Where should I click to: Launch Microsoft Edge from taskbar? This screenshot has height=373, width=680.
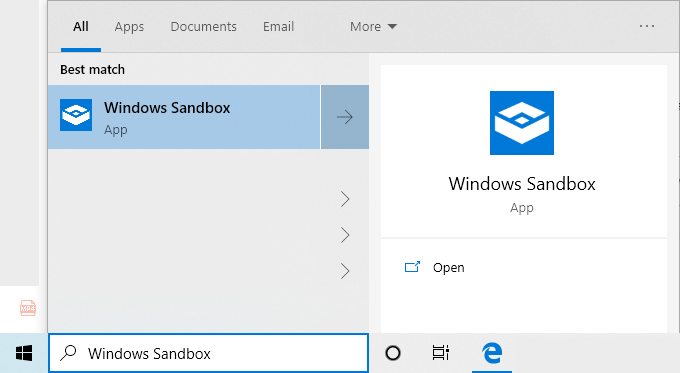[x=492, y=353]
